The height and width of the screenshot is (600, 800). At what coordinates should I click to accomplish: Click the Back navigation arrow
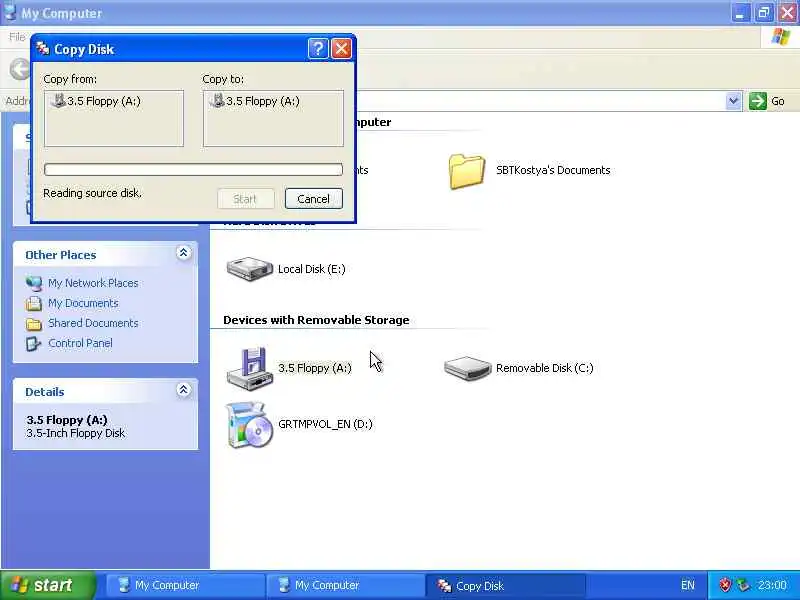pos(20,69)
